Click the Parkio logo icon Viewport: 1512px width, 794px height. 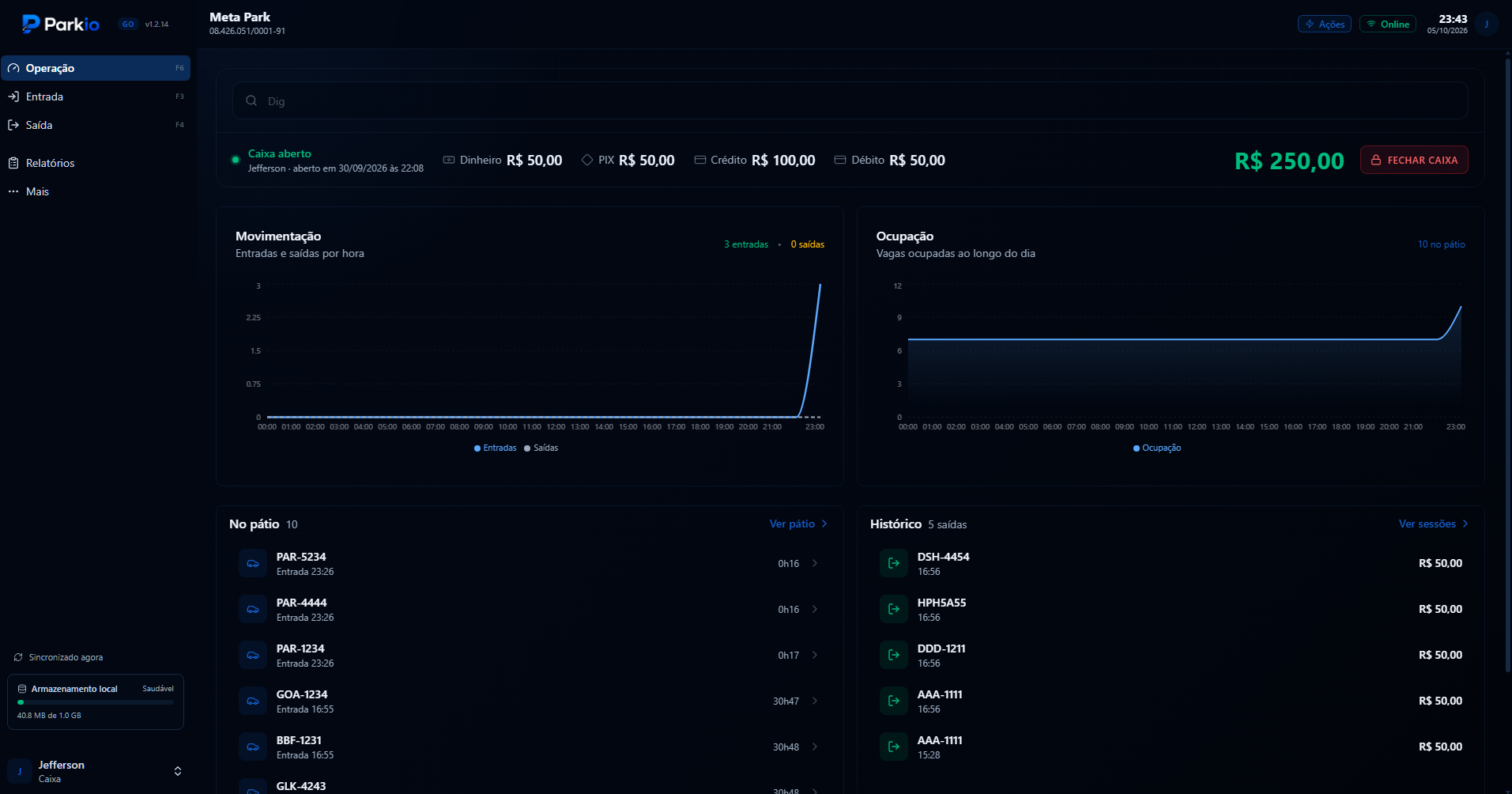pyautogui.click(x=31, y=24)
